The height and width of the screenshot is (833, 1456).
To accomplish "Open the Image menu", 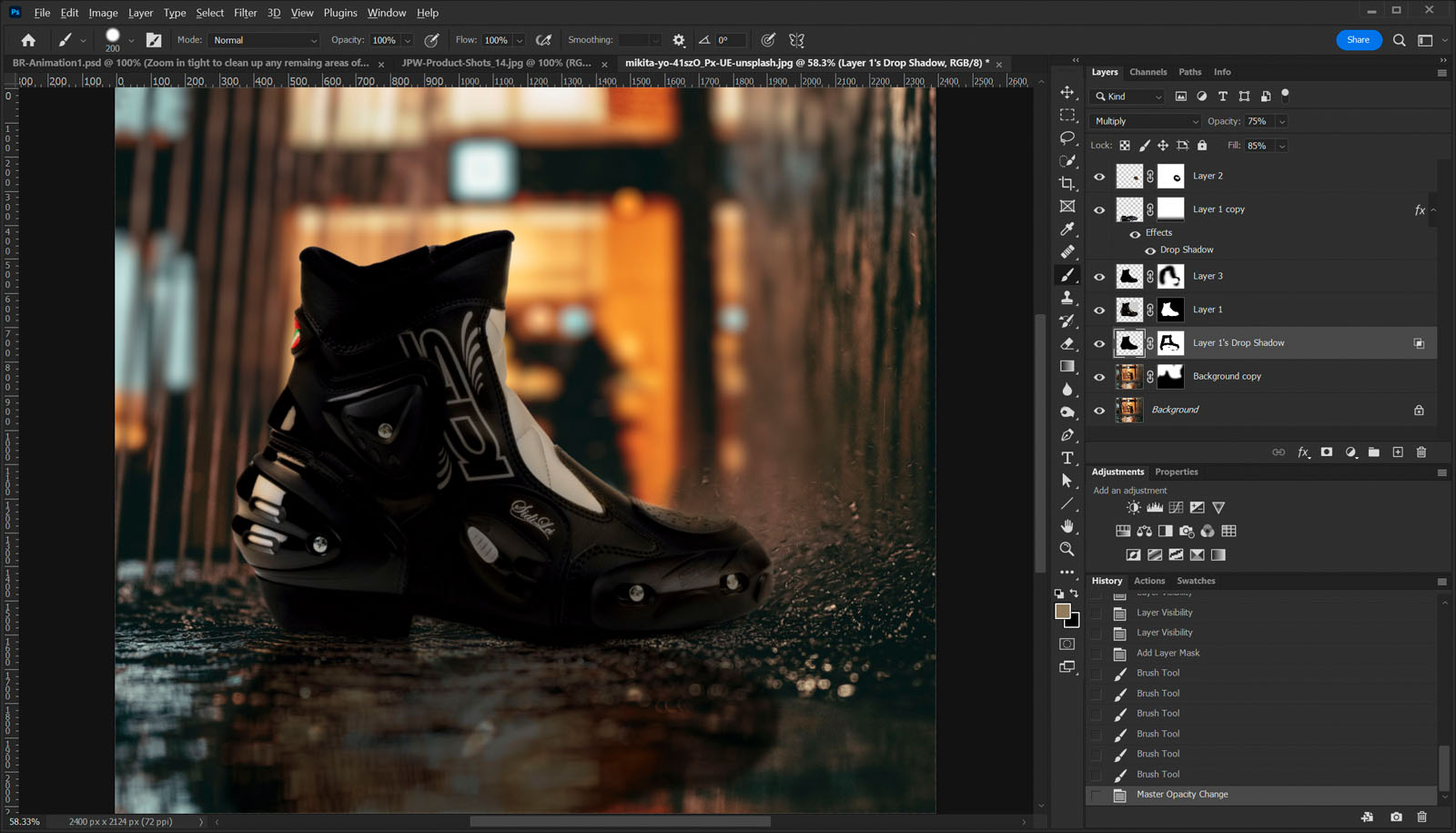I will click(103, 13).
